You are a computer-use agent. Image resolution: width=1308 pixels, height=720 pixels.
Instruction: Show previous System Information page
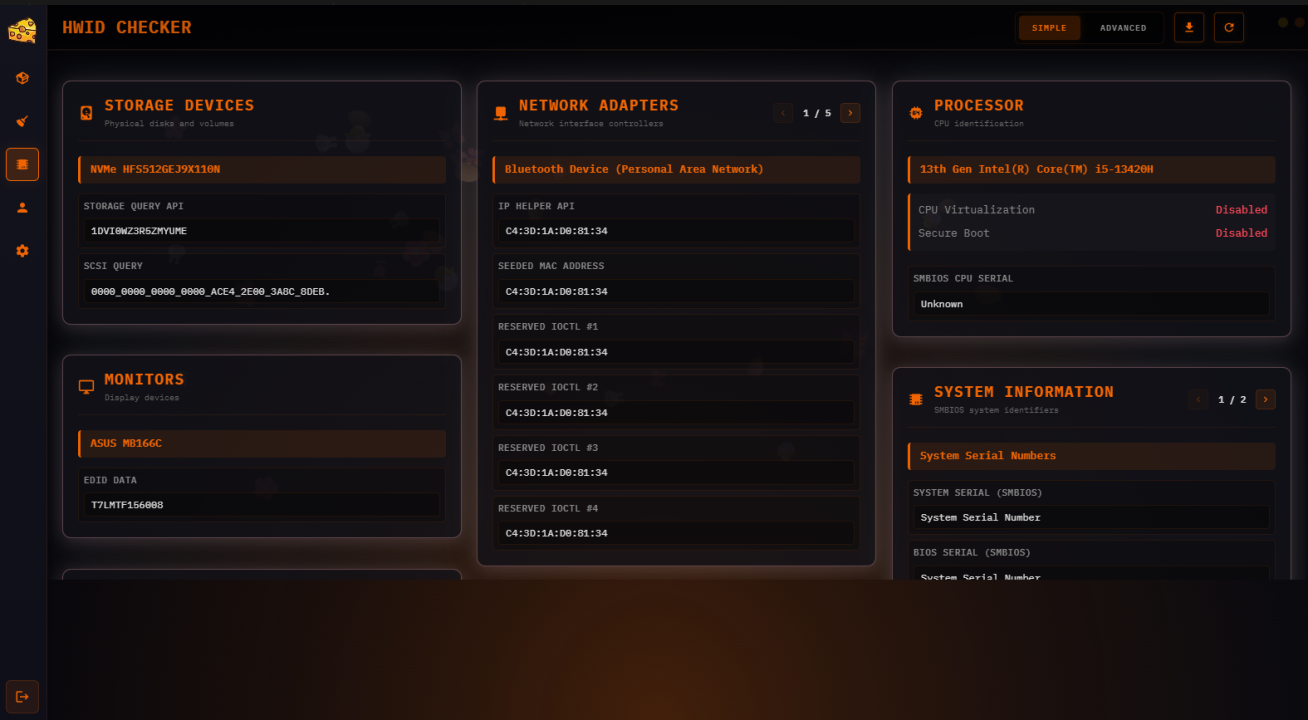[x=1198, y=400]
